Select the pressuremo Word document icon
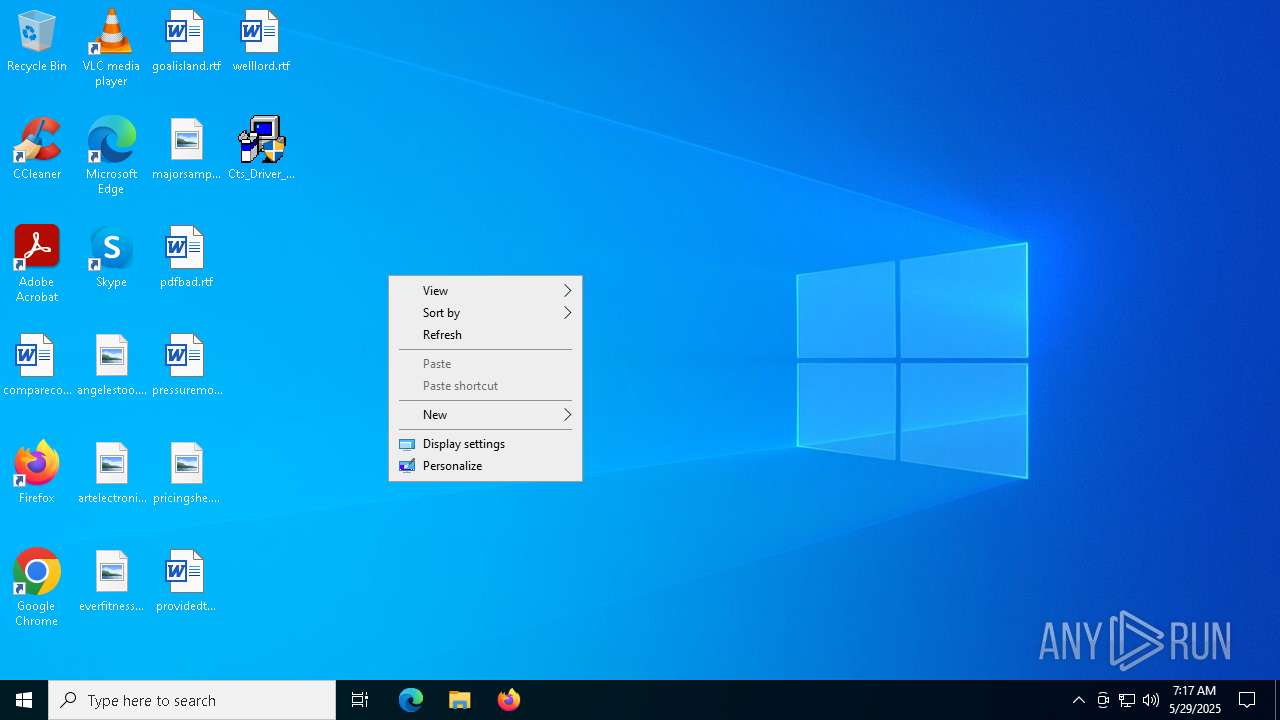 point(186,365)
